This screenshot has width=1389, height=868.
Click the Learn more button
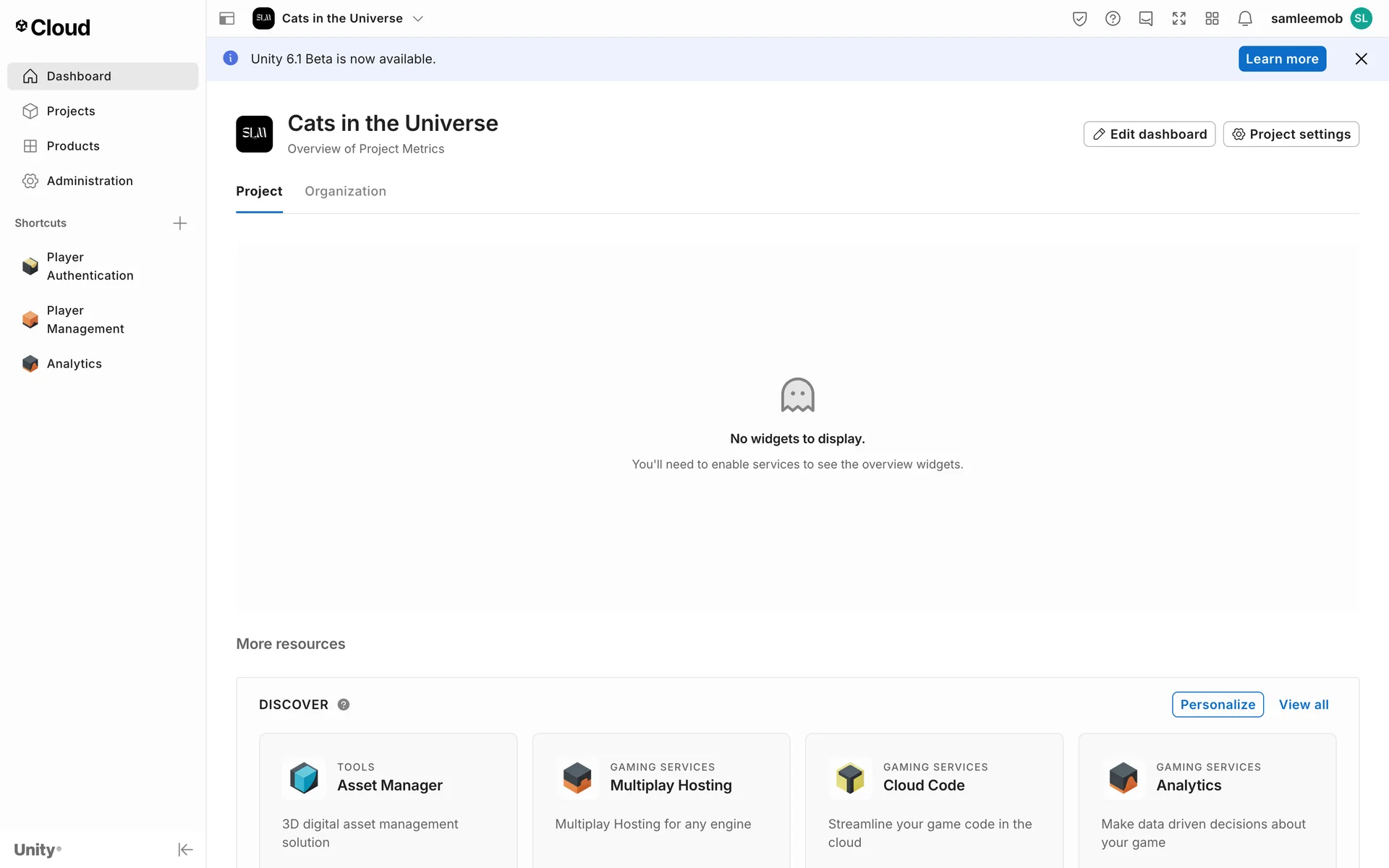1282,59
